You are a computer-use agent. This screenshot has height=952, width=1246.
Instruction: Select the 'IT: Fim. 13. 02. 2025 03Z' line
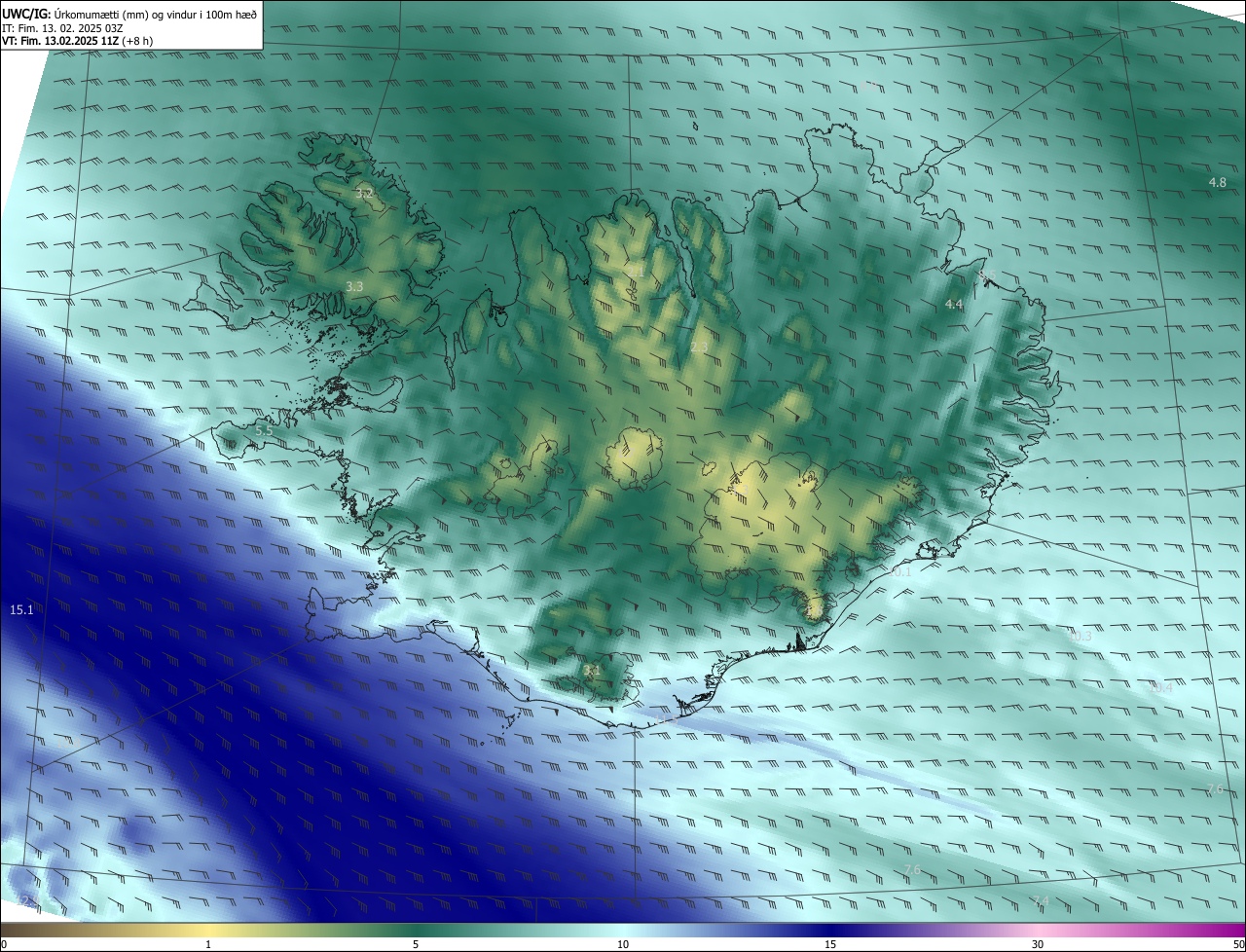click(x=63, y=27)
